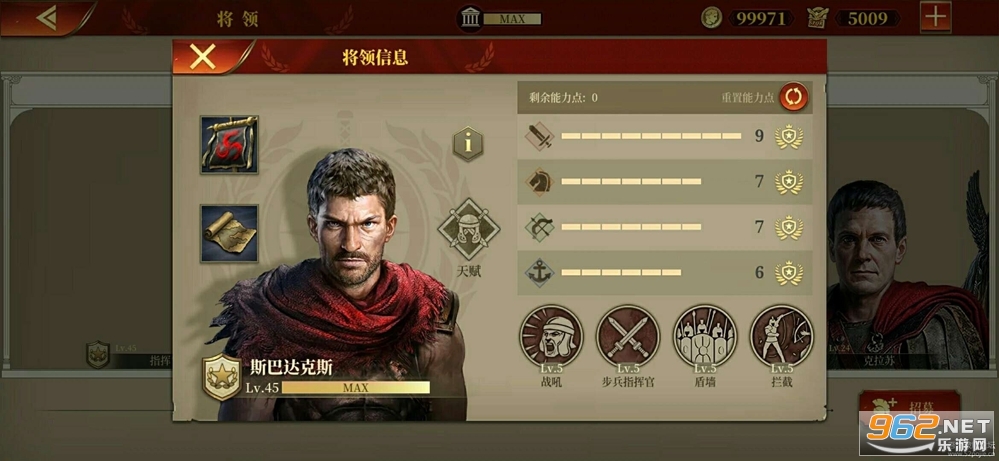Select the 拦截 intercept skill
The width and height of the screenshot is (999, 461).
(781, 337)
